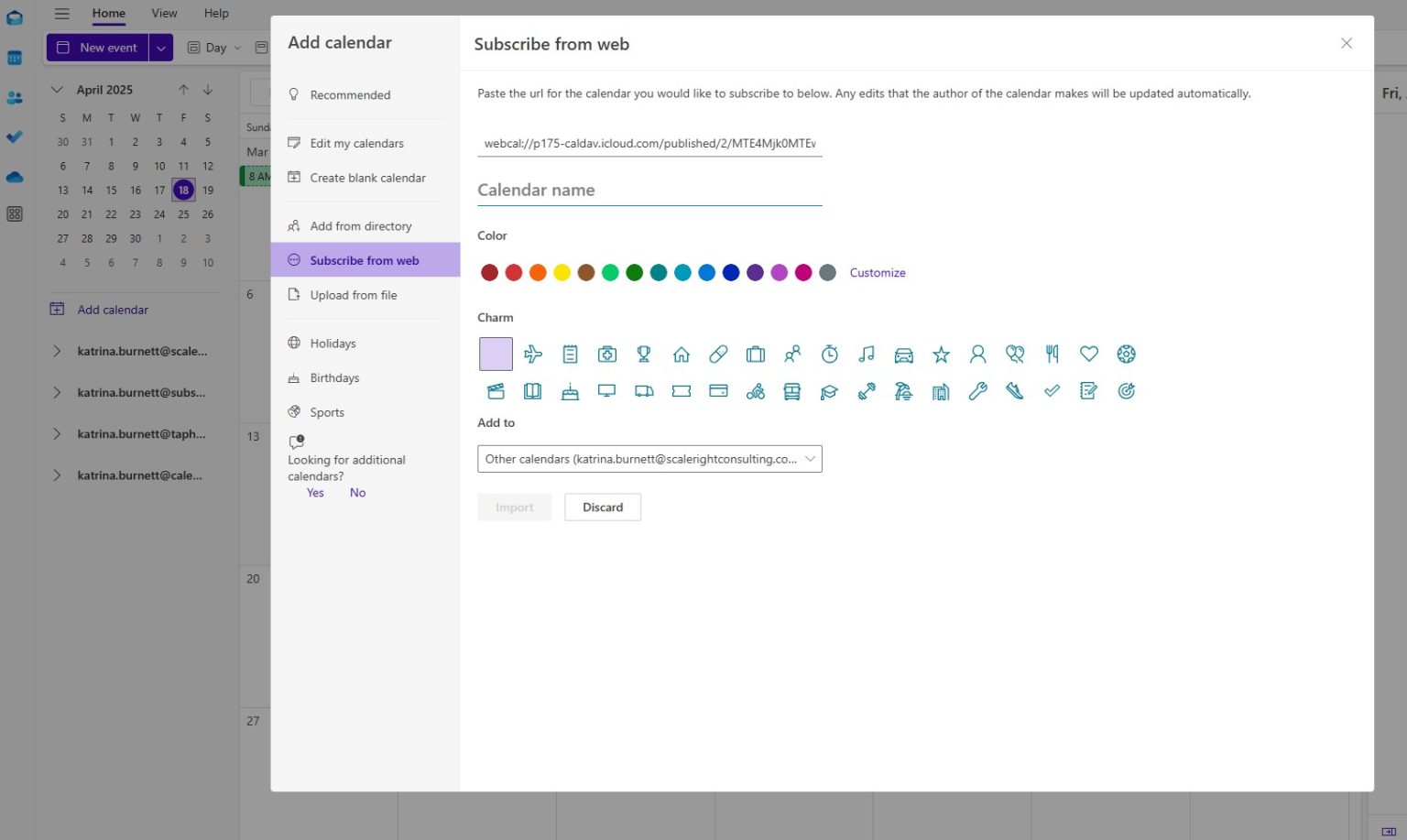Choose the first aid kit charm

[x=606, y=354]
